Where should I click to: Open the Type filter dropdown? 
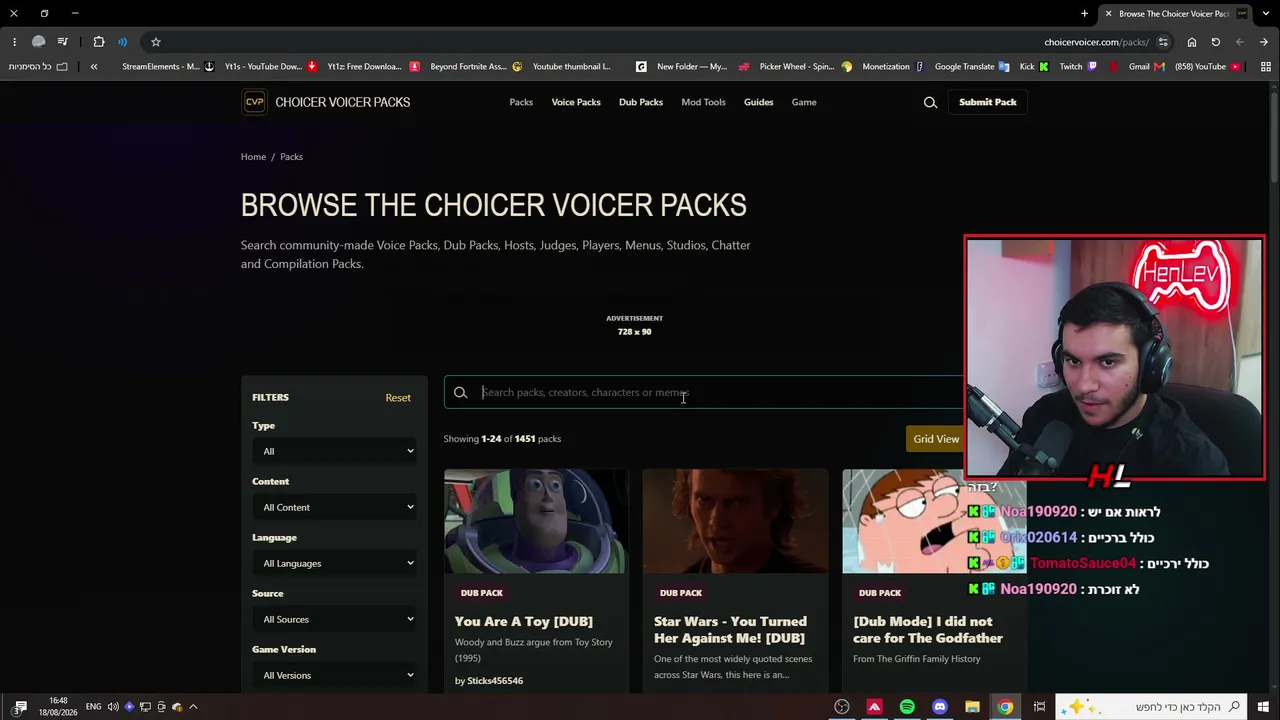334,451
